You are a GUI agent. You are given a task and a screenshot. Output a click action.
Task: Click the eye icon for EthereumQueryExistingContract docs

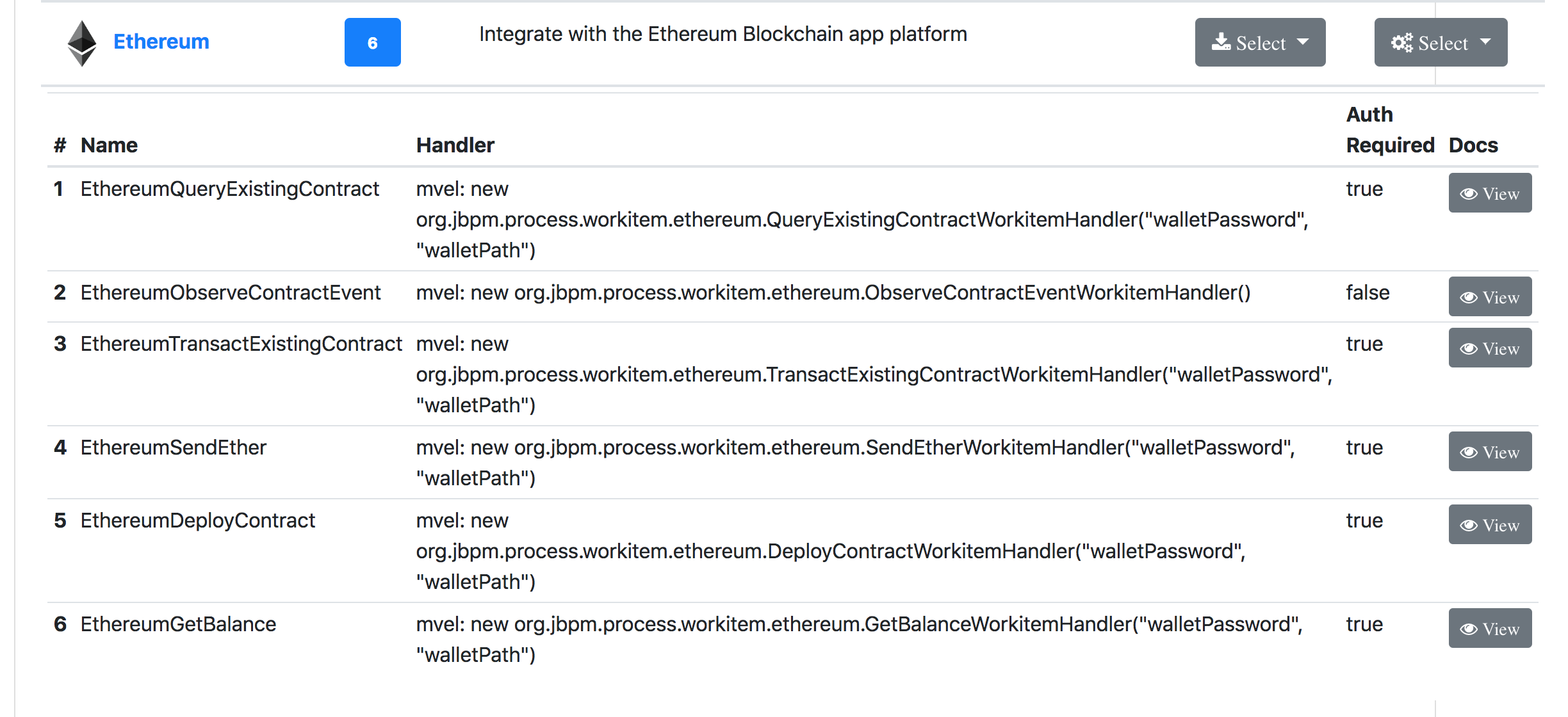[x=1469, y=194]
